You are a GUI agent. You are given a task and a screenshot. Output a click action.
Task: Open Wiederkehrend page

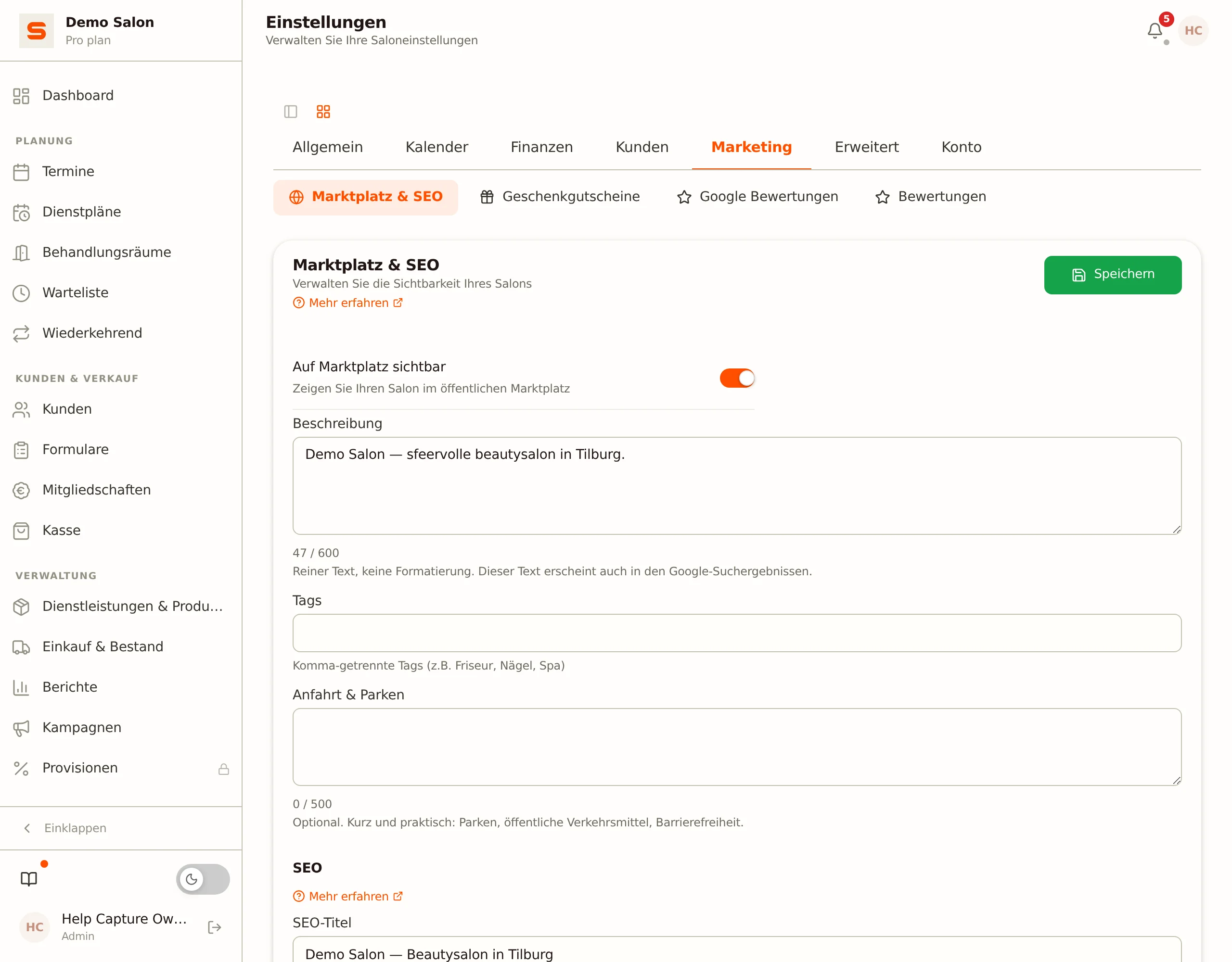(x=121, y=333)
